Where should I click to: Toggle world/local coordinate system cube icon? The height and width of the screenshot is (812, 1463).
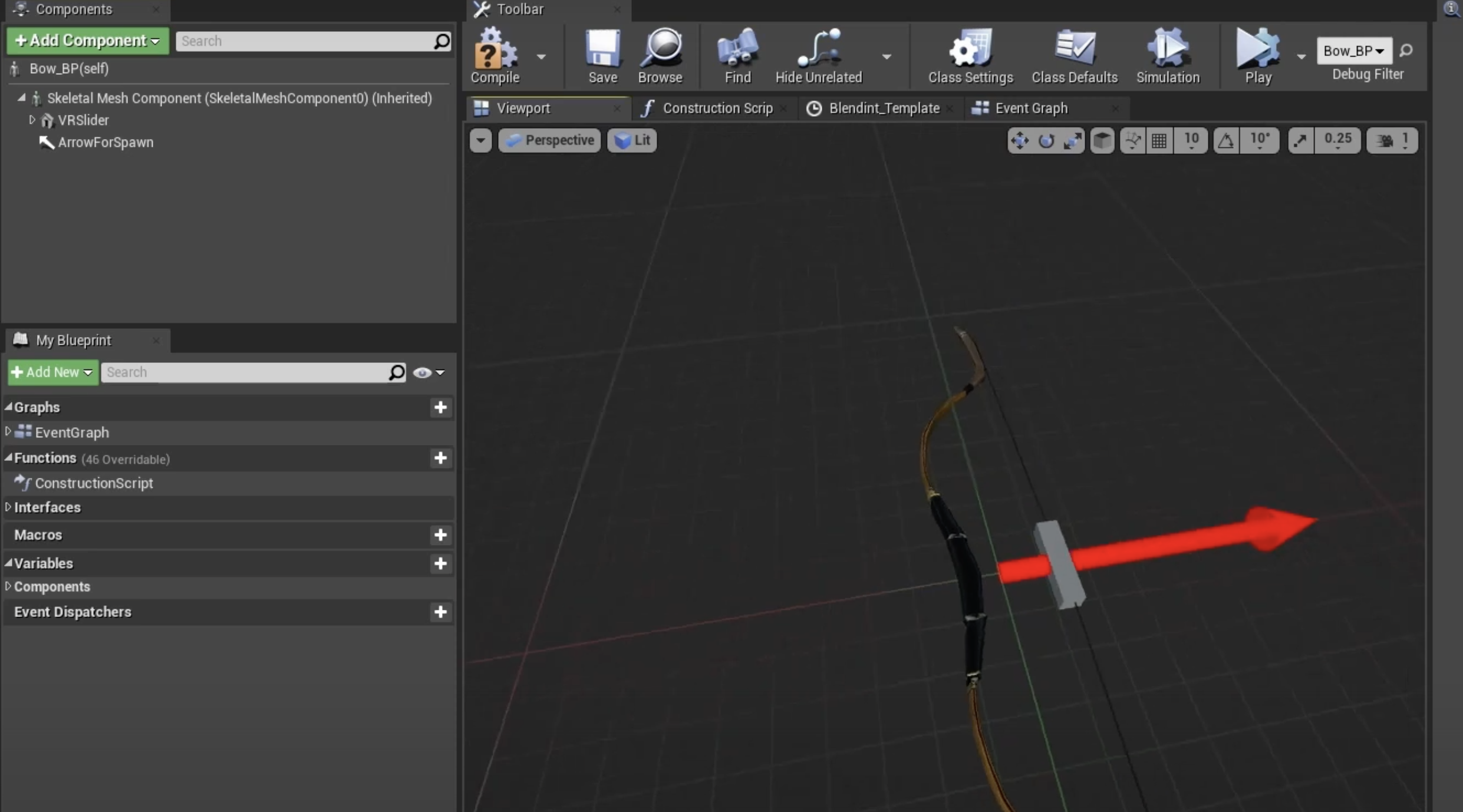1102,140
